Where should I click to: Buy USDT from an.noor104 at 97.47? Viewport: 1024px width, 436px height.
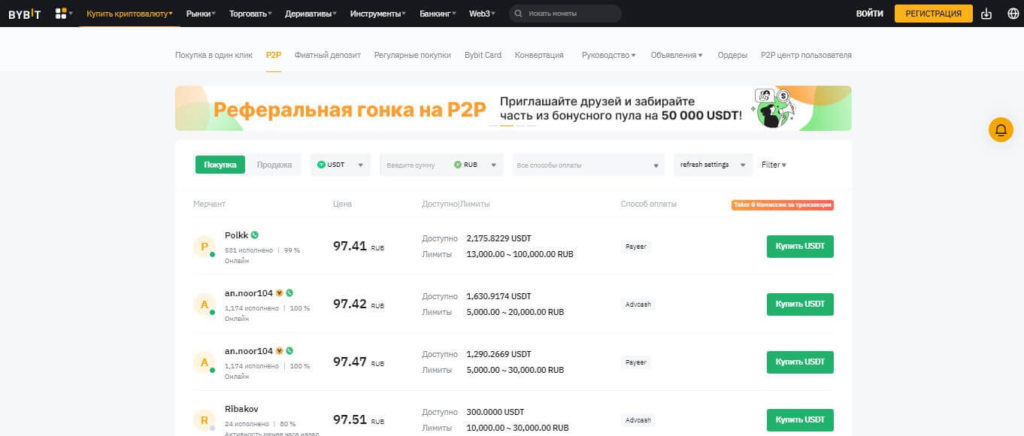pos(800,362)
